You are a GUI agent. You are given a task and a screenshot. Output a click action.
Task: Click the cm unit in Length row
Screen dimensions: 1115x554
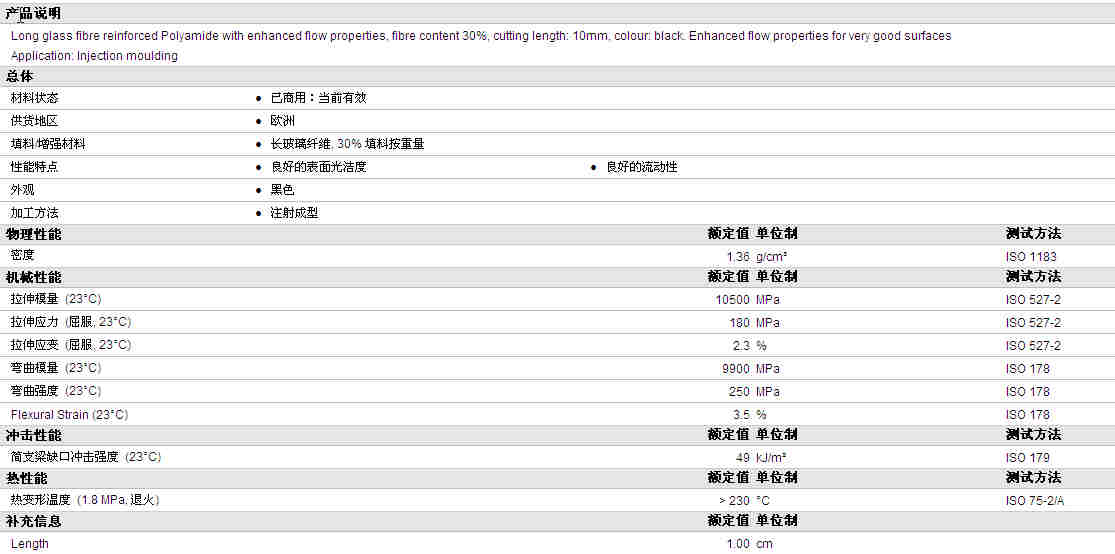[x=764, y=544]
